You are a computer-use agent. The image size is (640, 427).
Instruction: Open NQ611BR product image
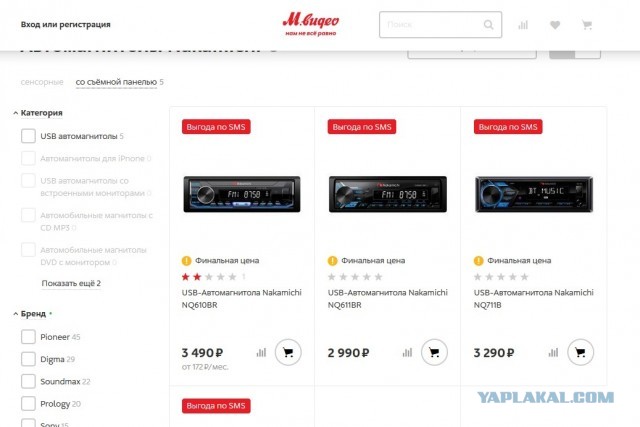pos(388,194)
